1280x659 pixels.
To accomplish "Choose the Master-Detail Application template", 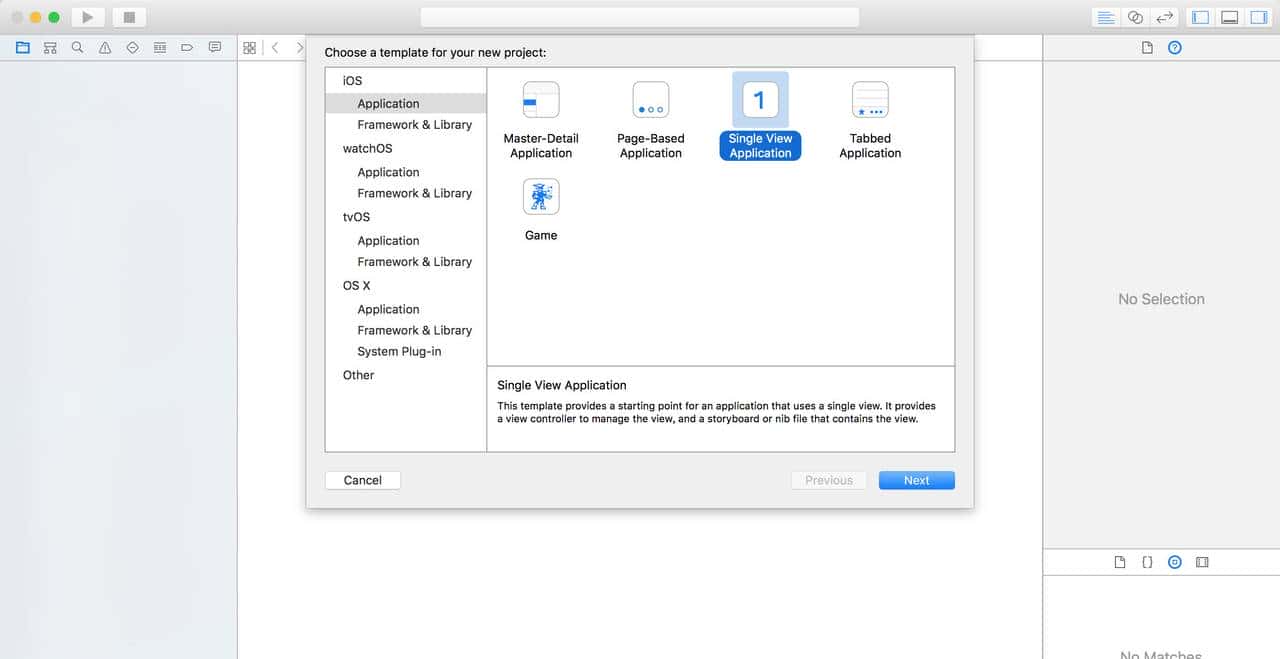I will click(x=541, y=101).
